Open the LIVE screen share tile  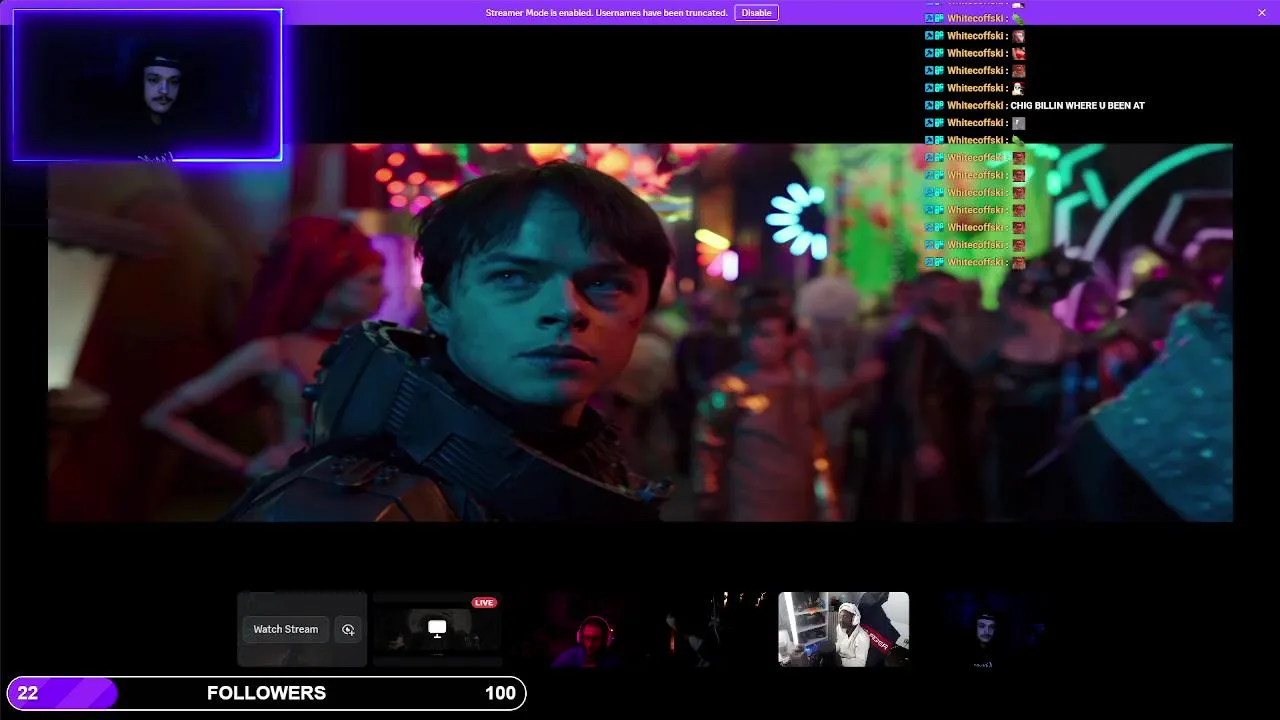[x=437, y=629]
